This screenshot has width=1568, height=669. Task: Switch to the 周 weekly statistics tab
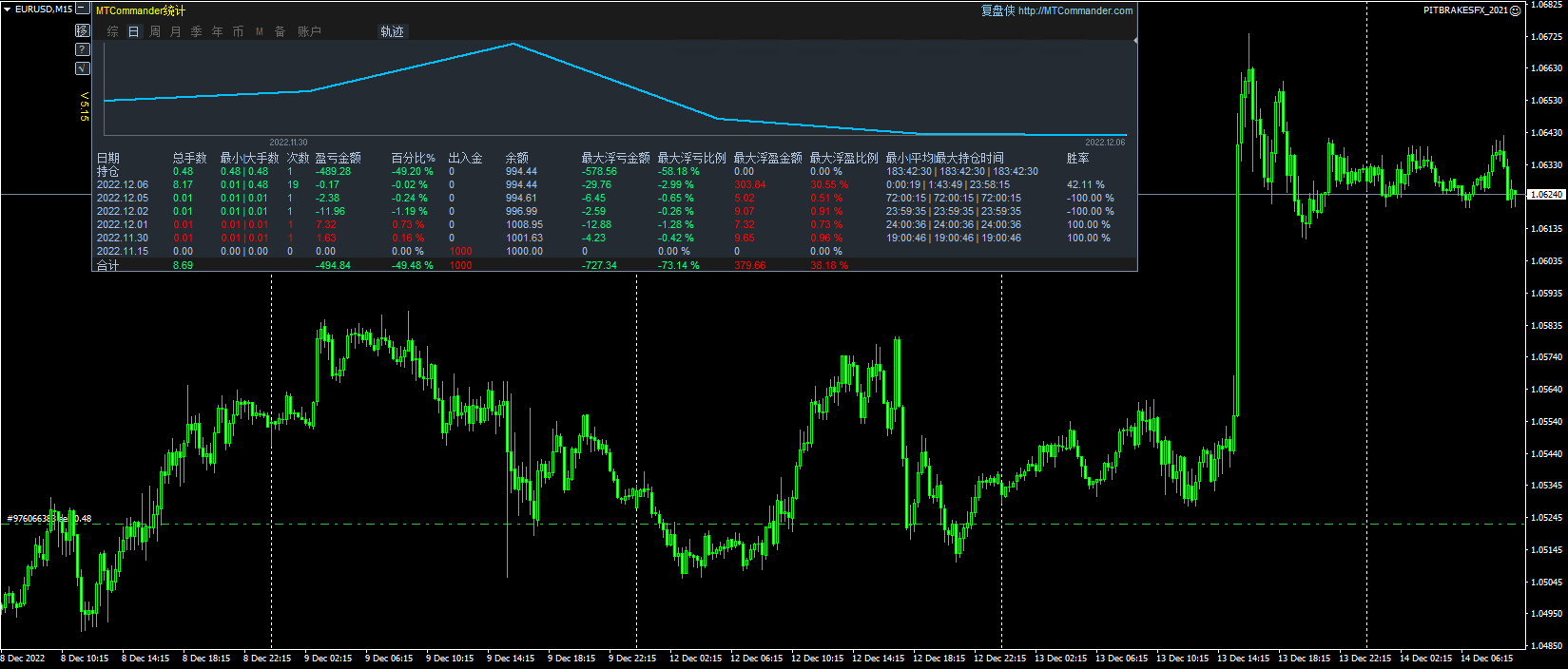click(155, 31)
